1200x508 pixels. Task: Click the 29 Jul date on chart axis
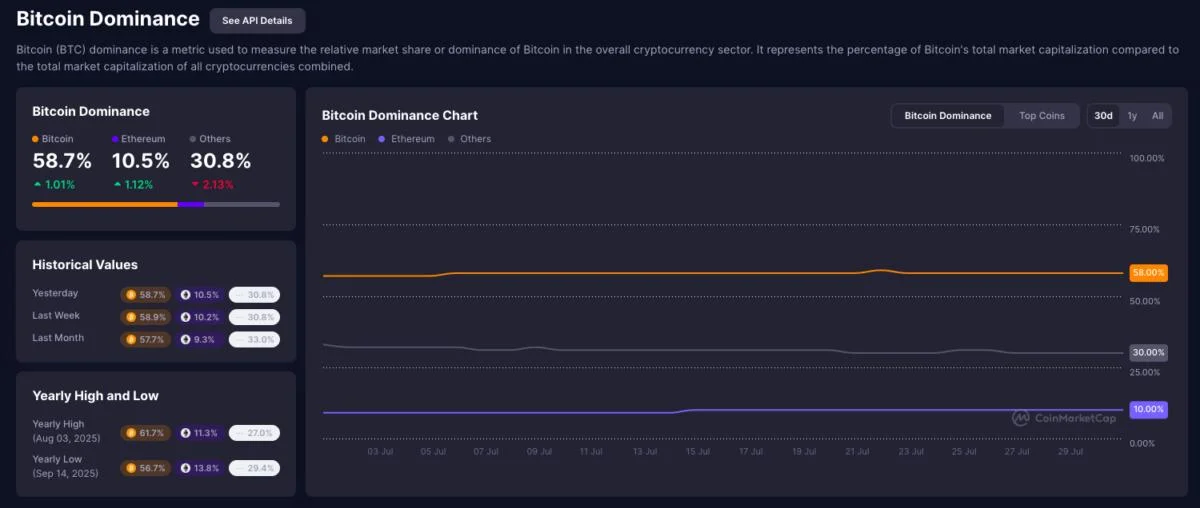click(x=1070, y=451)
